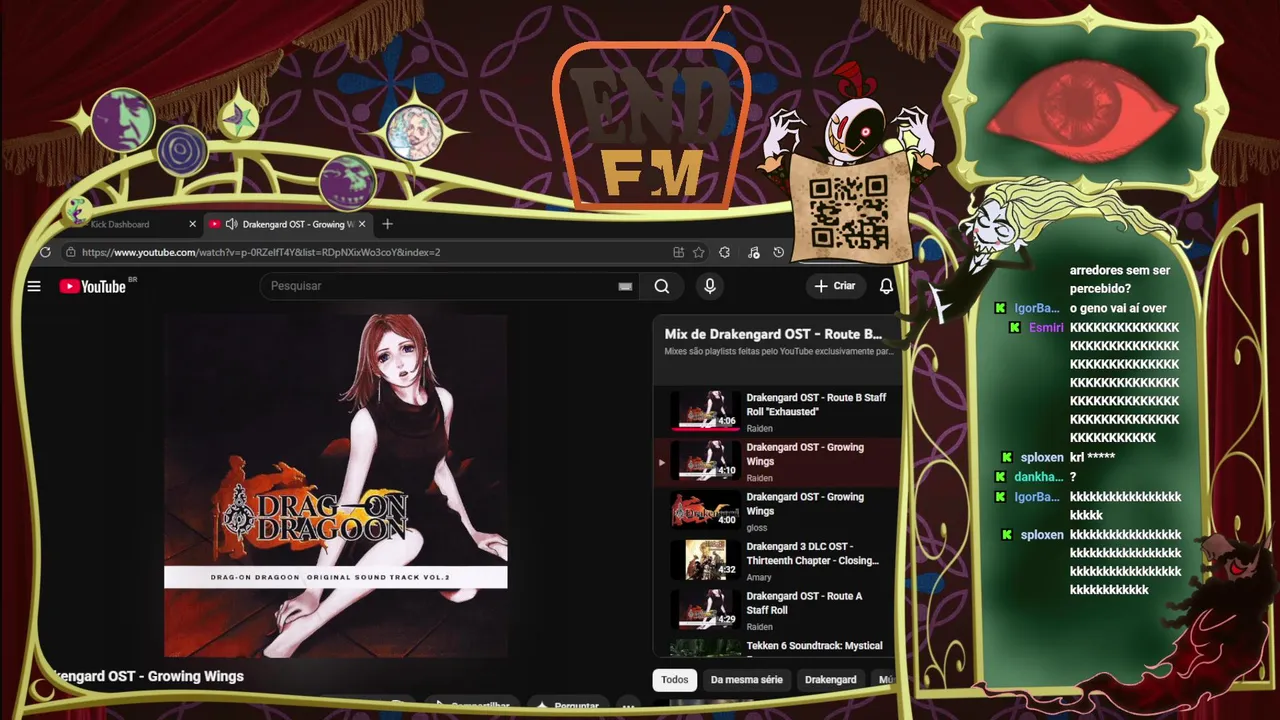Click the QR code on the overlay
Image resolution: width=1280 pixels, height=720 pixels.
849,212
